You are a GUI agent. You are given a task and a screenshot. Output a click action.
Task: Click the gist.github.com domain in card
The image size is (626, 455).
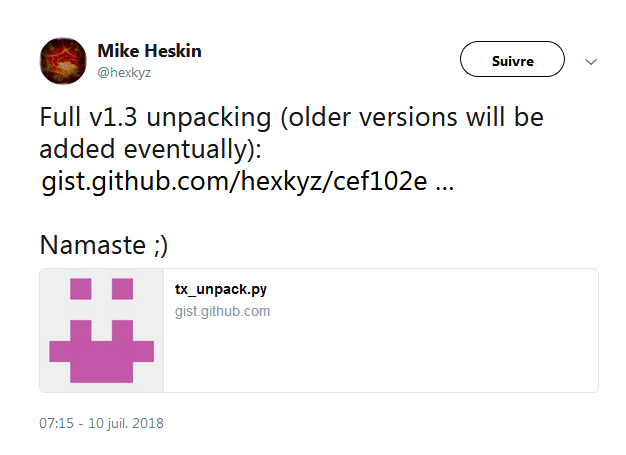222,311
